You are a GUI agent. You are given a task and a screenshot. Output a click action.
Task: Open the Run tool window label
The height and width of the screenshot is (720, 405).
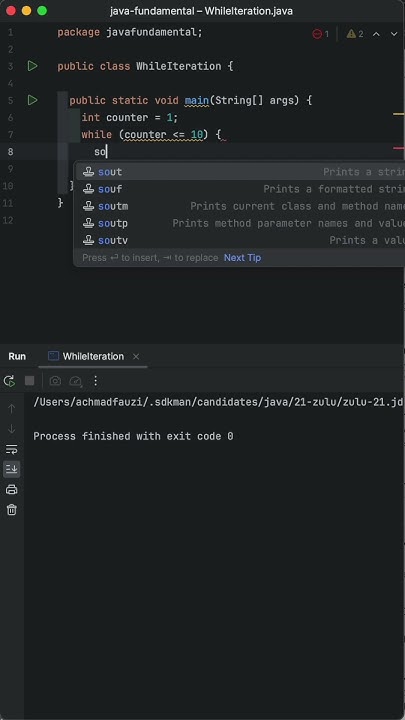(x=17, y=356)
